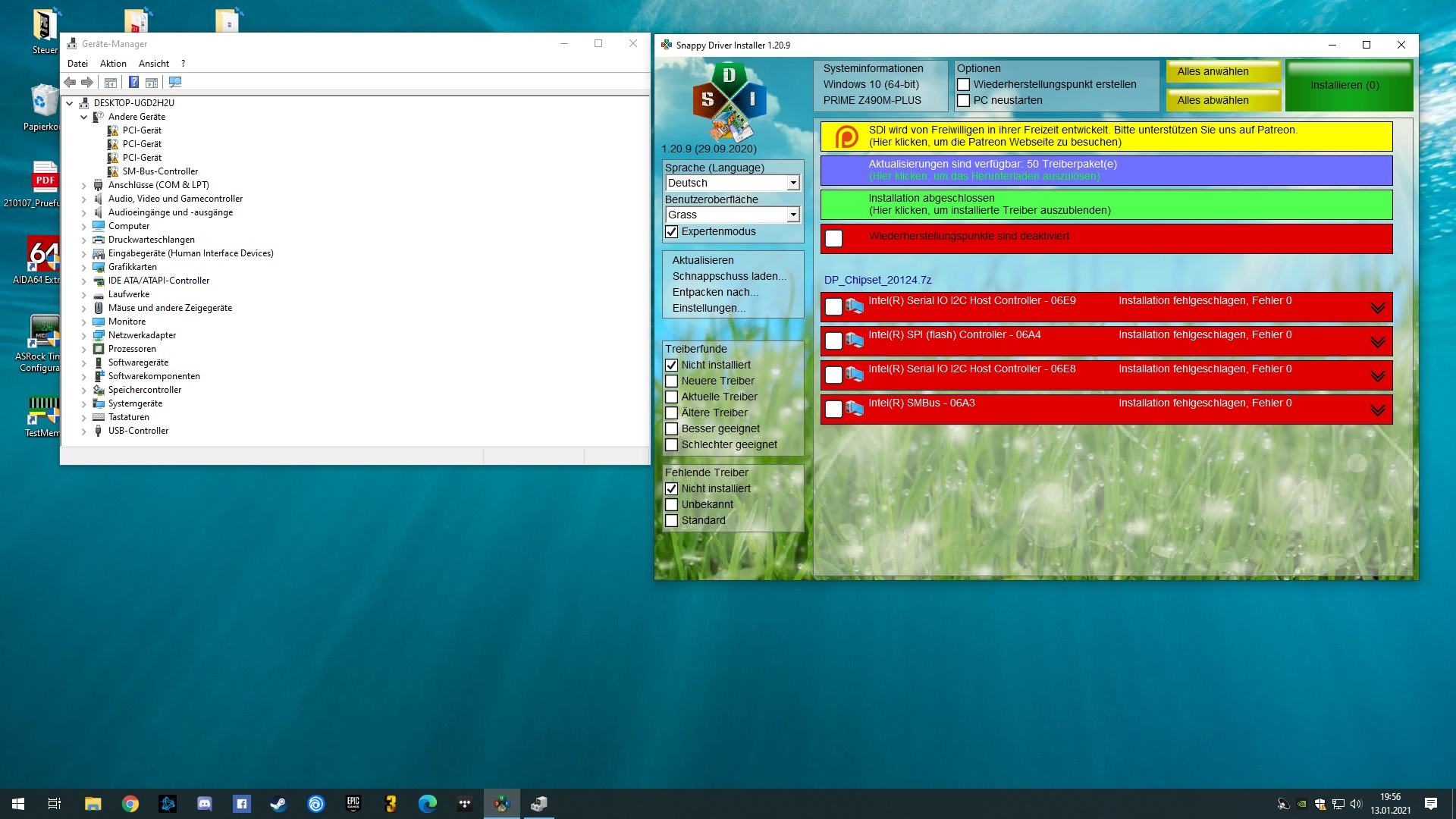The image size is (1456, 819).
Task: Open Discord from the taskbar
Action: point(204,804)
